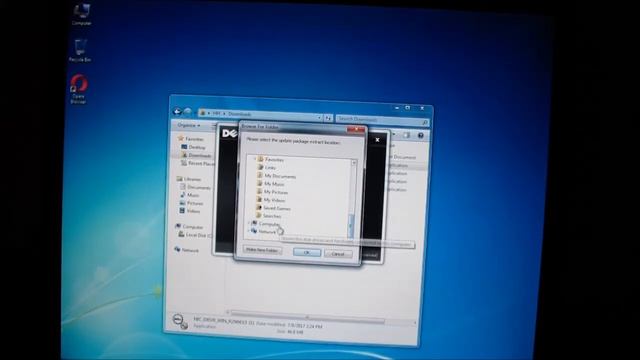
Task: Select Computer in Explorer sidebar
Action: (x=189, y=227)
